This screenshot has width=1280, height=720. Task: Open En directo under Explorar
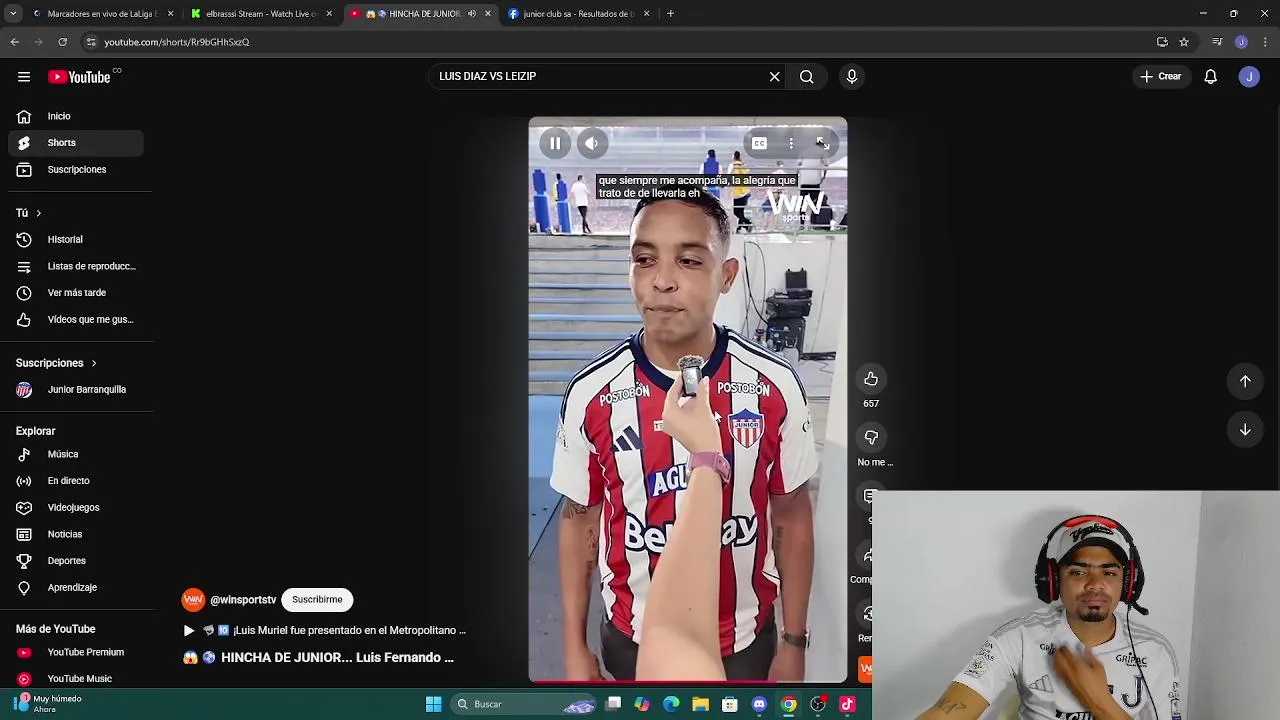click(76, 481)
